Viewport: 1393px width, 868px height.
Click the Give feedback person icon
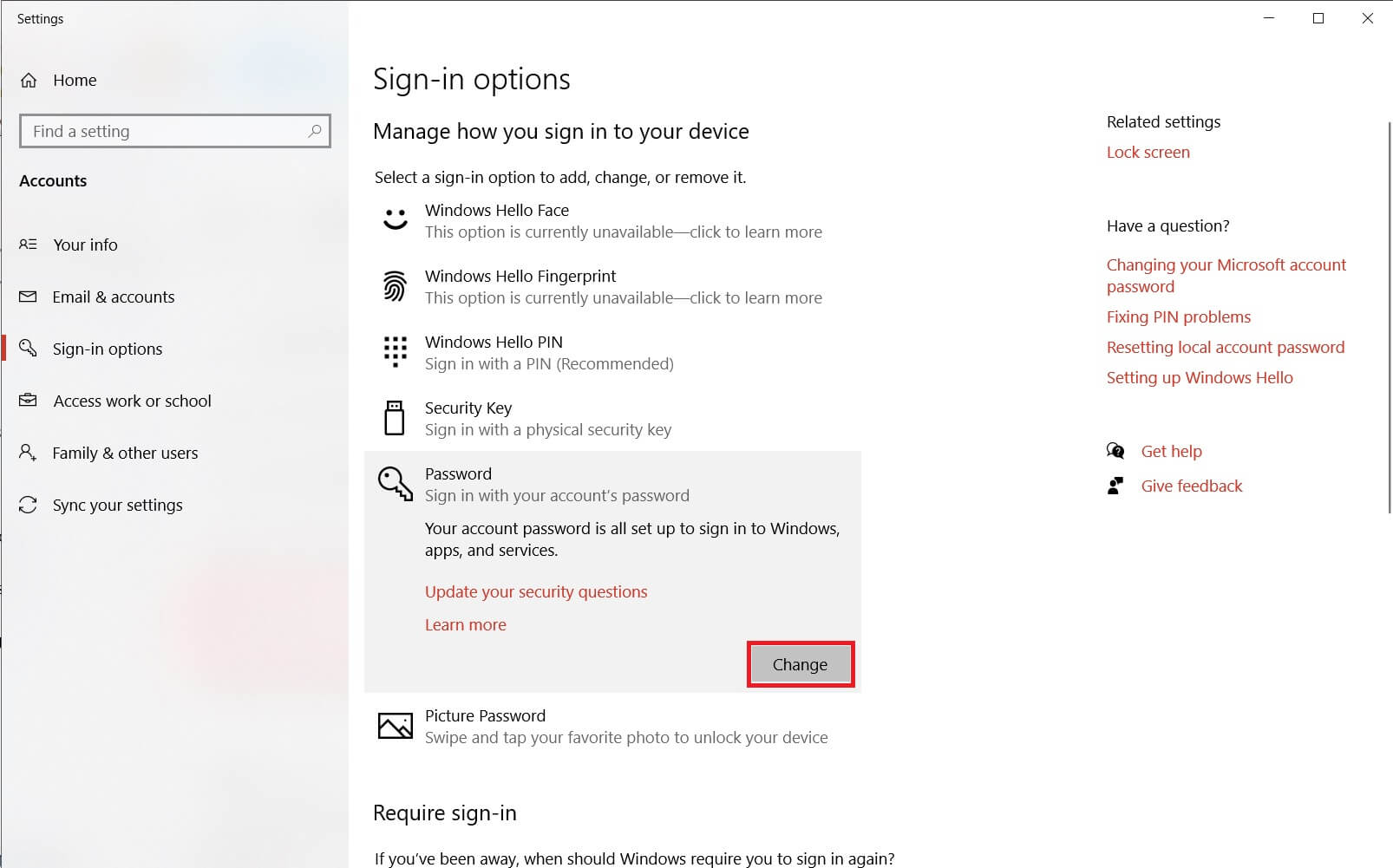pos(1115,486)
